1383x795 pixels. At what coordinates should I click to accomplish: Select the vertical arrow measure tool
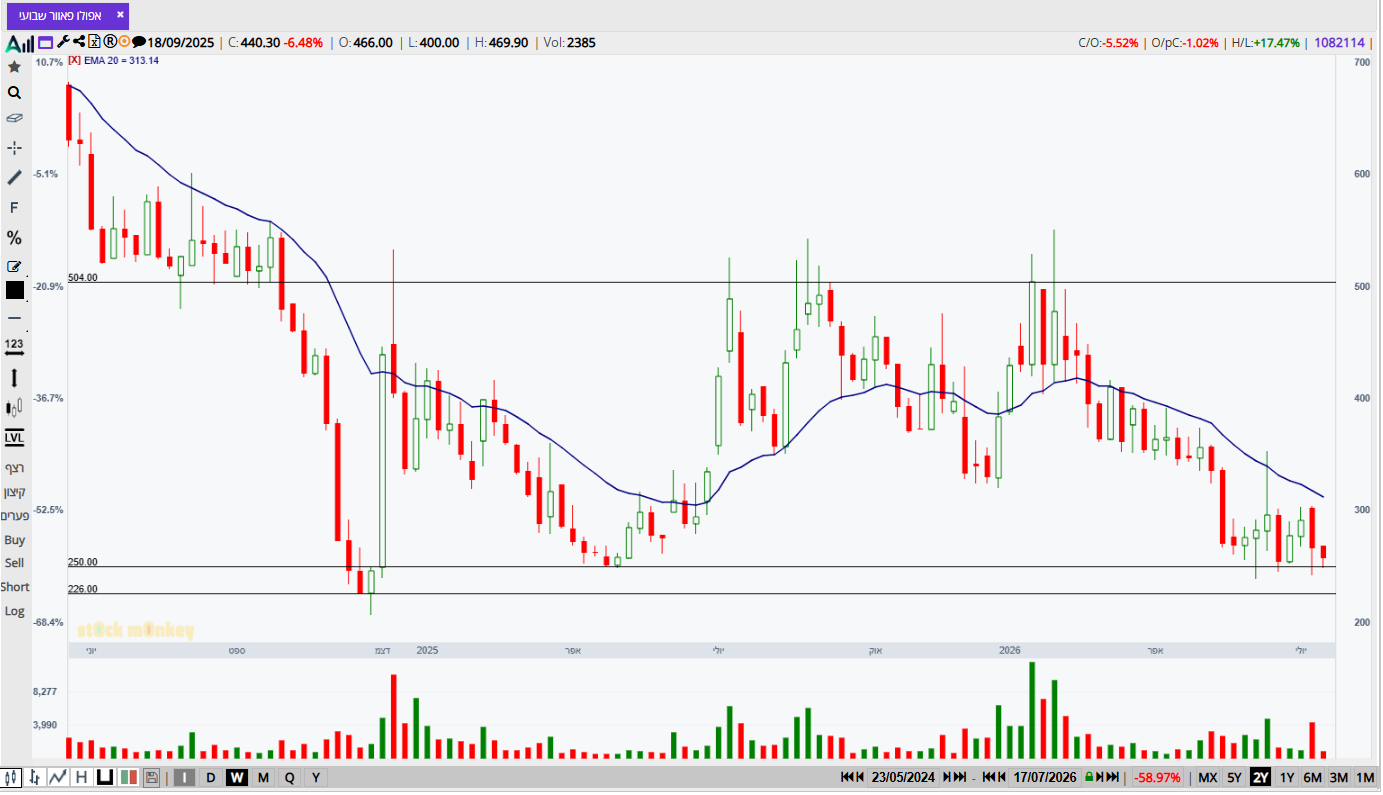pyautogui.click(x=14, y=378)
